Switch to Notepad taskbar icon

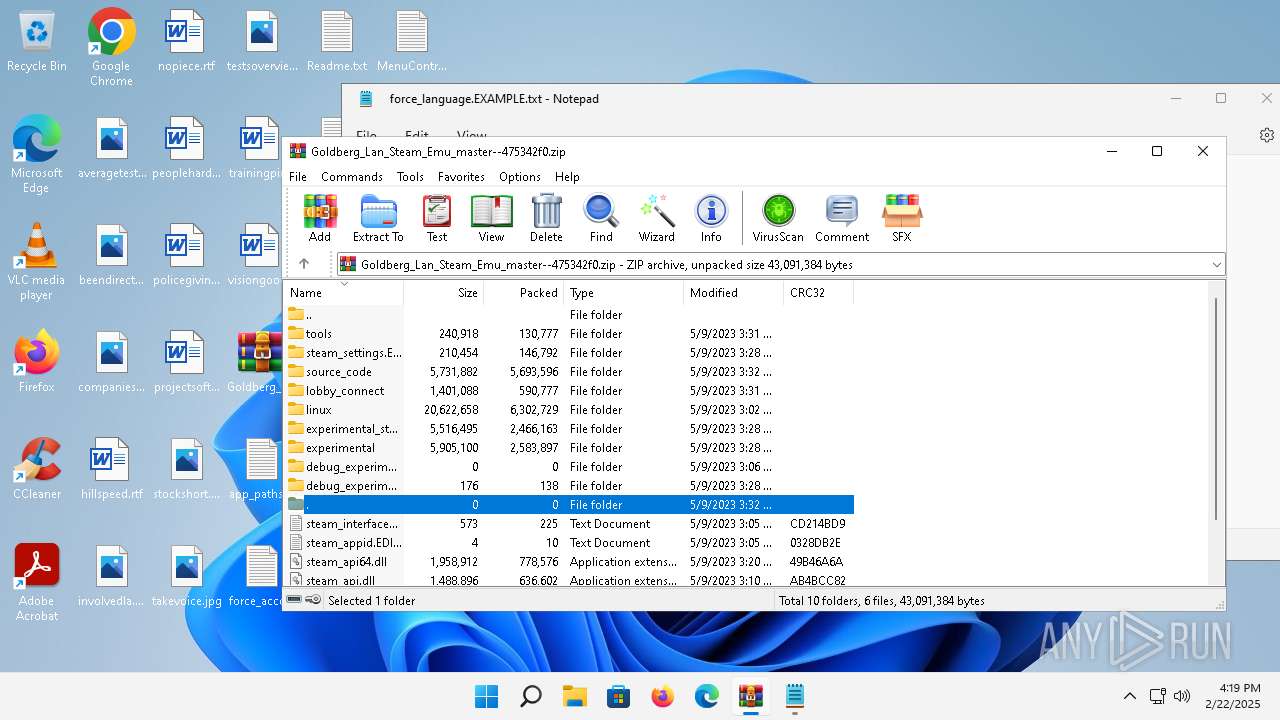[795, 696]
